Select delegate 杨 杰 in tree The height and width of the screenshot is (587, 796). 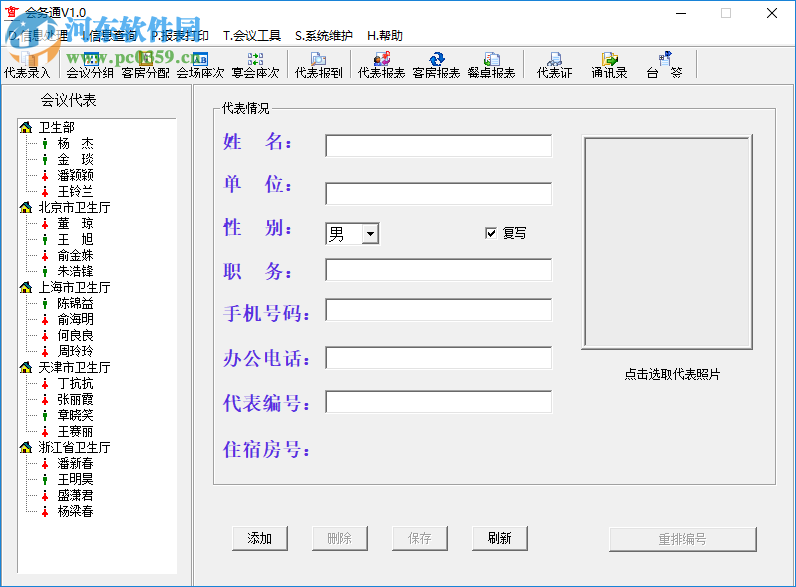click(75, 144)
